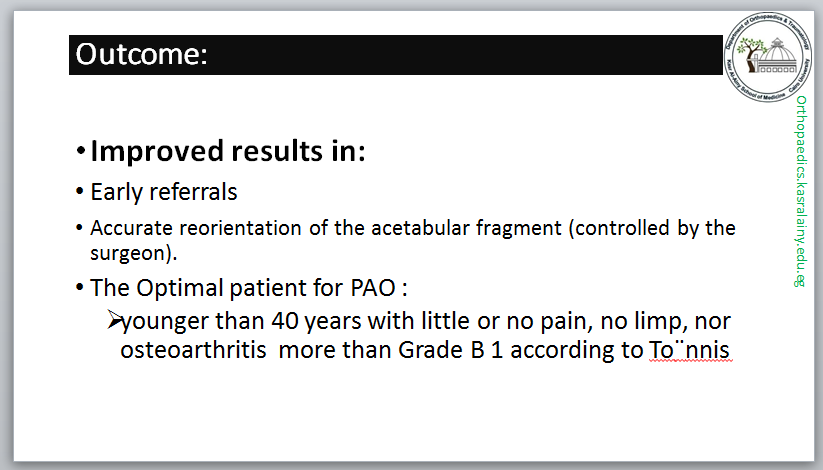Select the 'Improved results in:' heading
The width and height of the screenshot is (823, 470).
pos(228,152)
